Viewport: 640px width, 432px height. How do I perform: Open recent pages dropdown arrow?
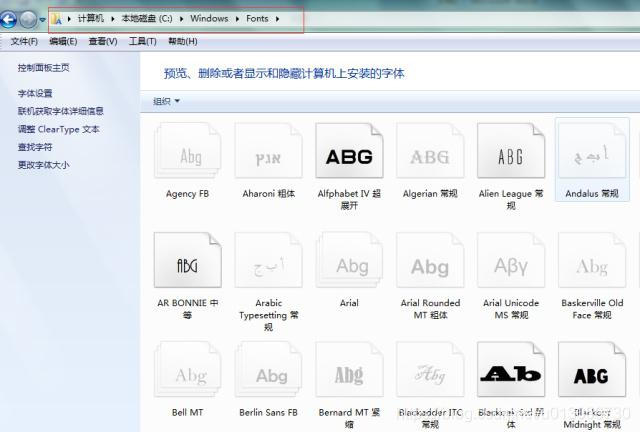pyautogui.click(x=42, y=20)
